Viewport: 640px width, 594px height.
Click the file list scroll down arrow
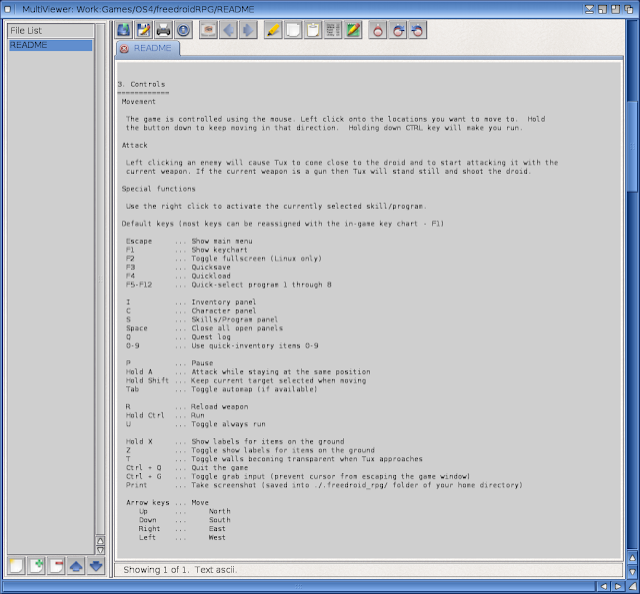(99, 549)
